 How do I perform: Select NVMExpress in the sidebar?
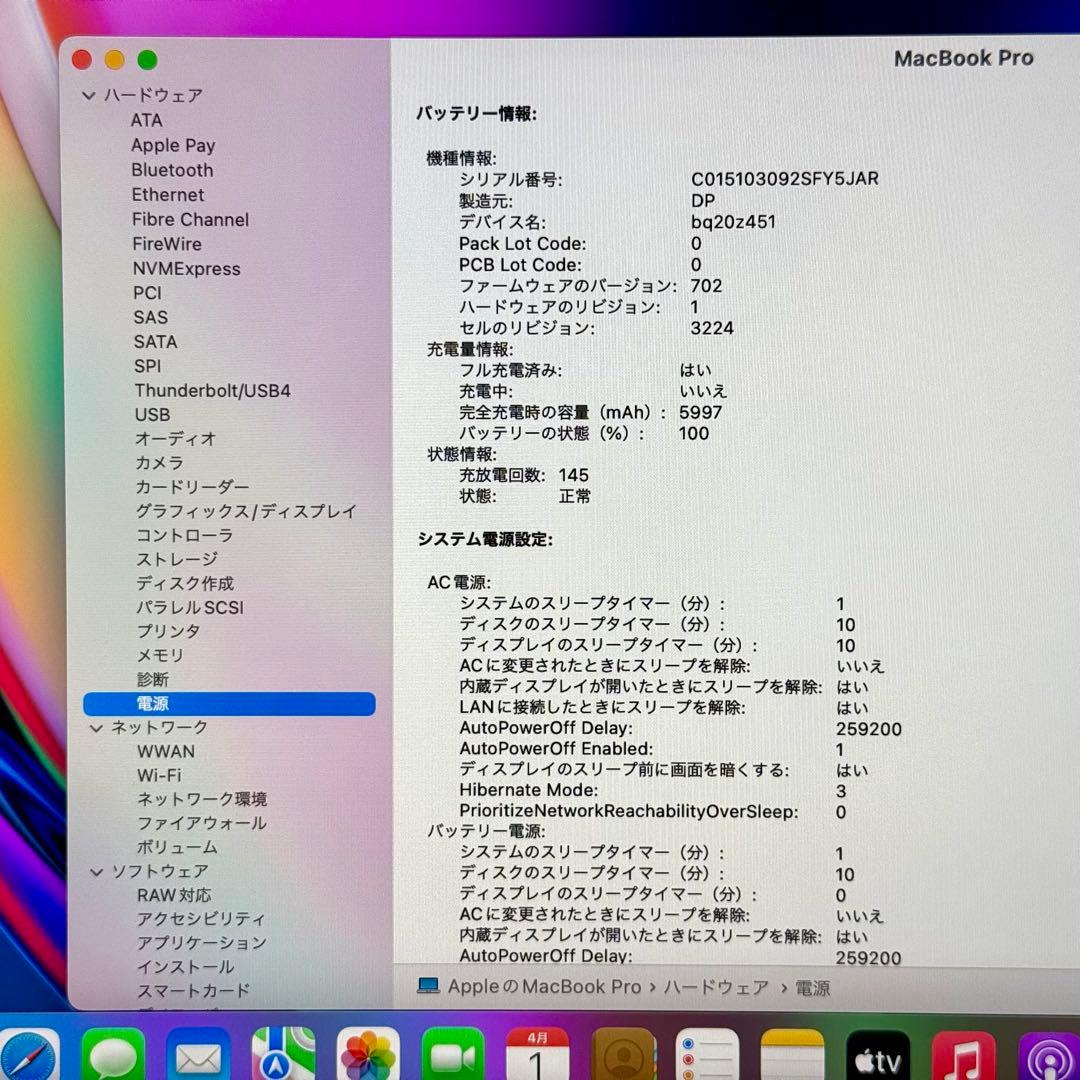pos(187,269)
